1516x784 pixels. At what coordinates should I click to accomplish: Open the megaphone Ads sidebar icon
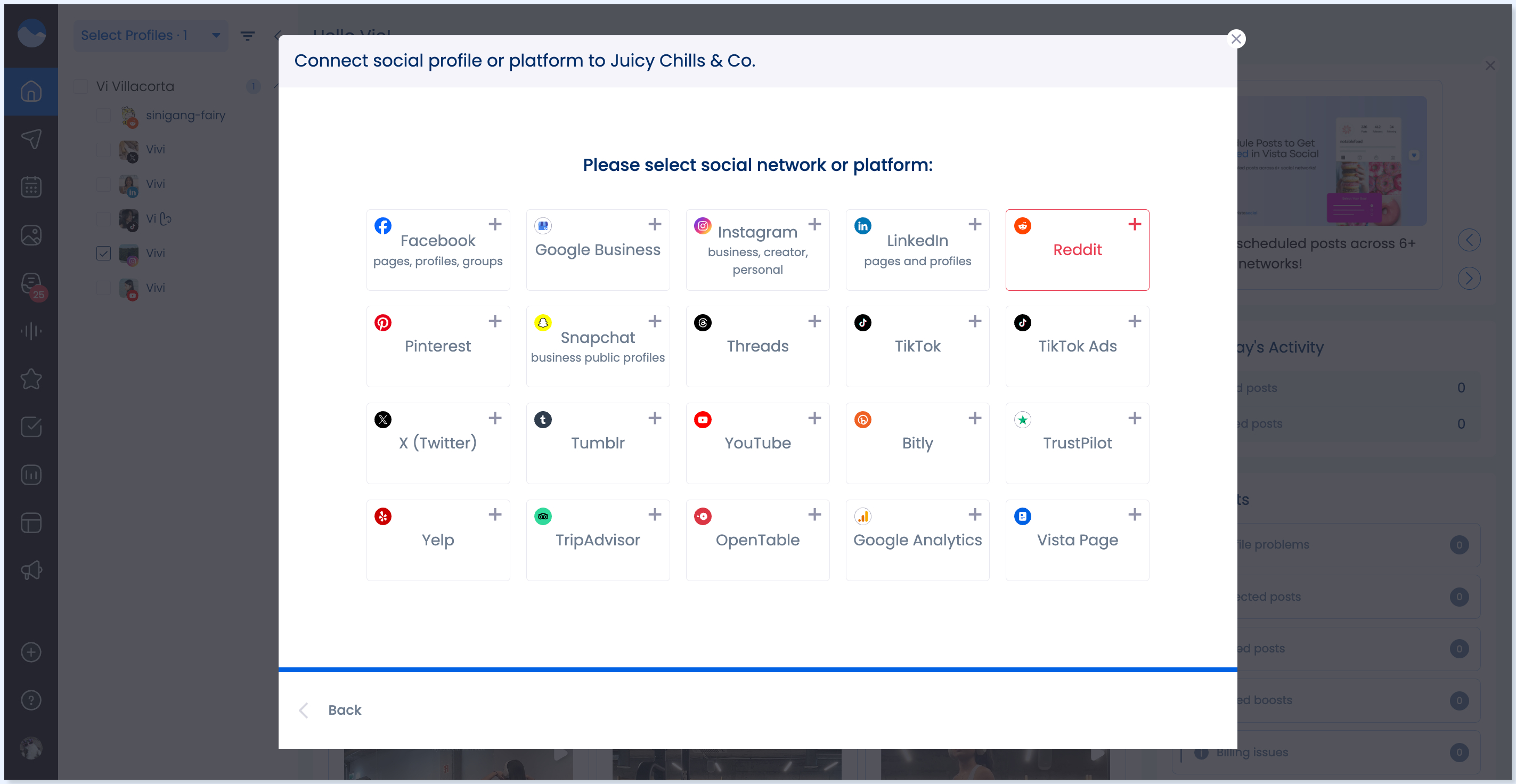point(31,570)
